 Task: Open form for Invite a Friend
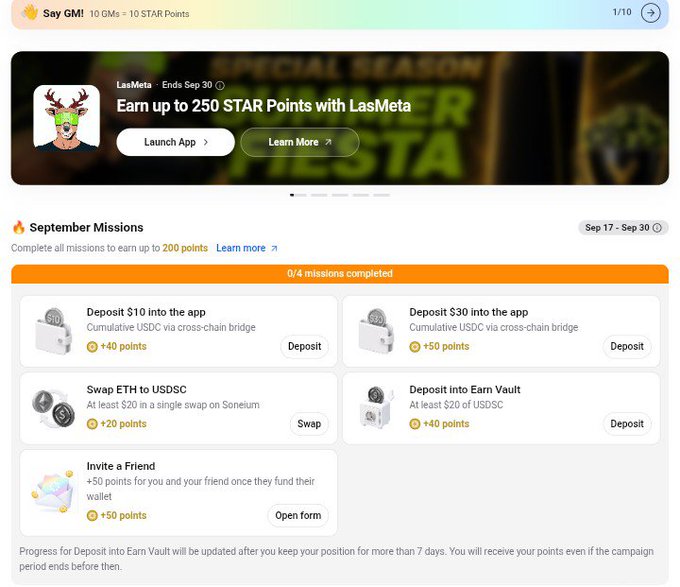(x=298, y=515)
